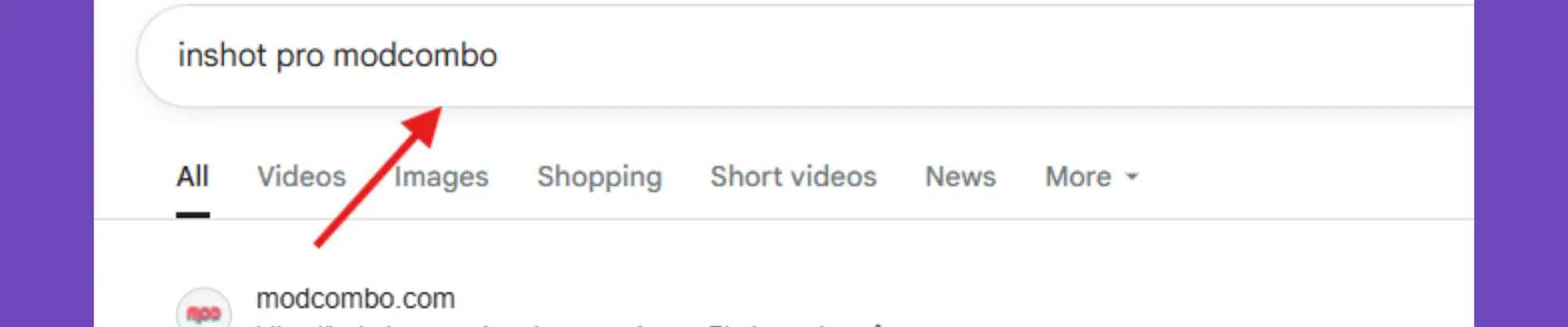Screen dimensions: 1568x327
Task: Open the modcombo.com search result
Action: (355, 299)
